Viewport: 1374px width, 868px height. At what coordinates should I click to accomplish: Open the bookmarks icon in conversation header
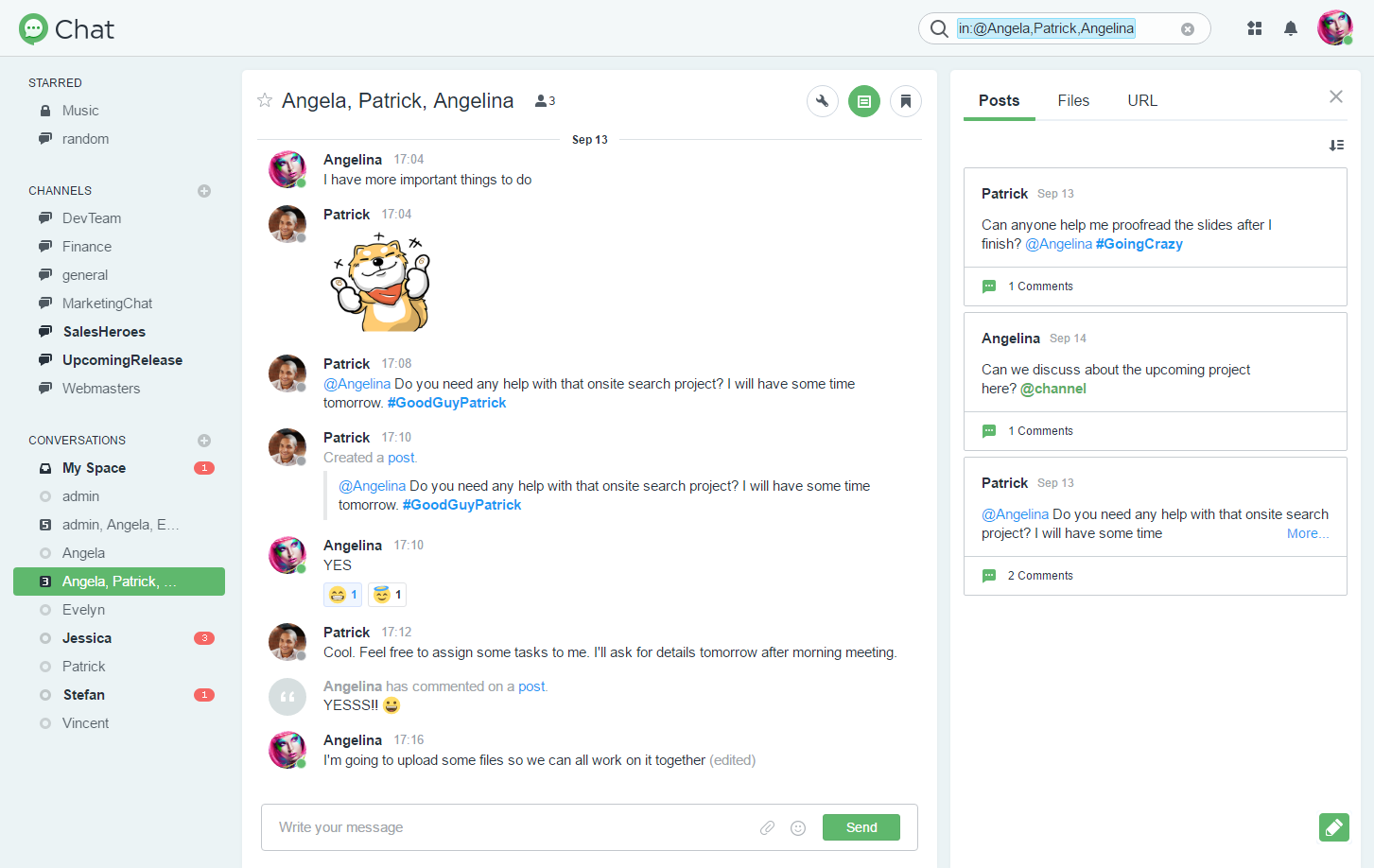click(905, 101)
